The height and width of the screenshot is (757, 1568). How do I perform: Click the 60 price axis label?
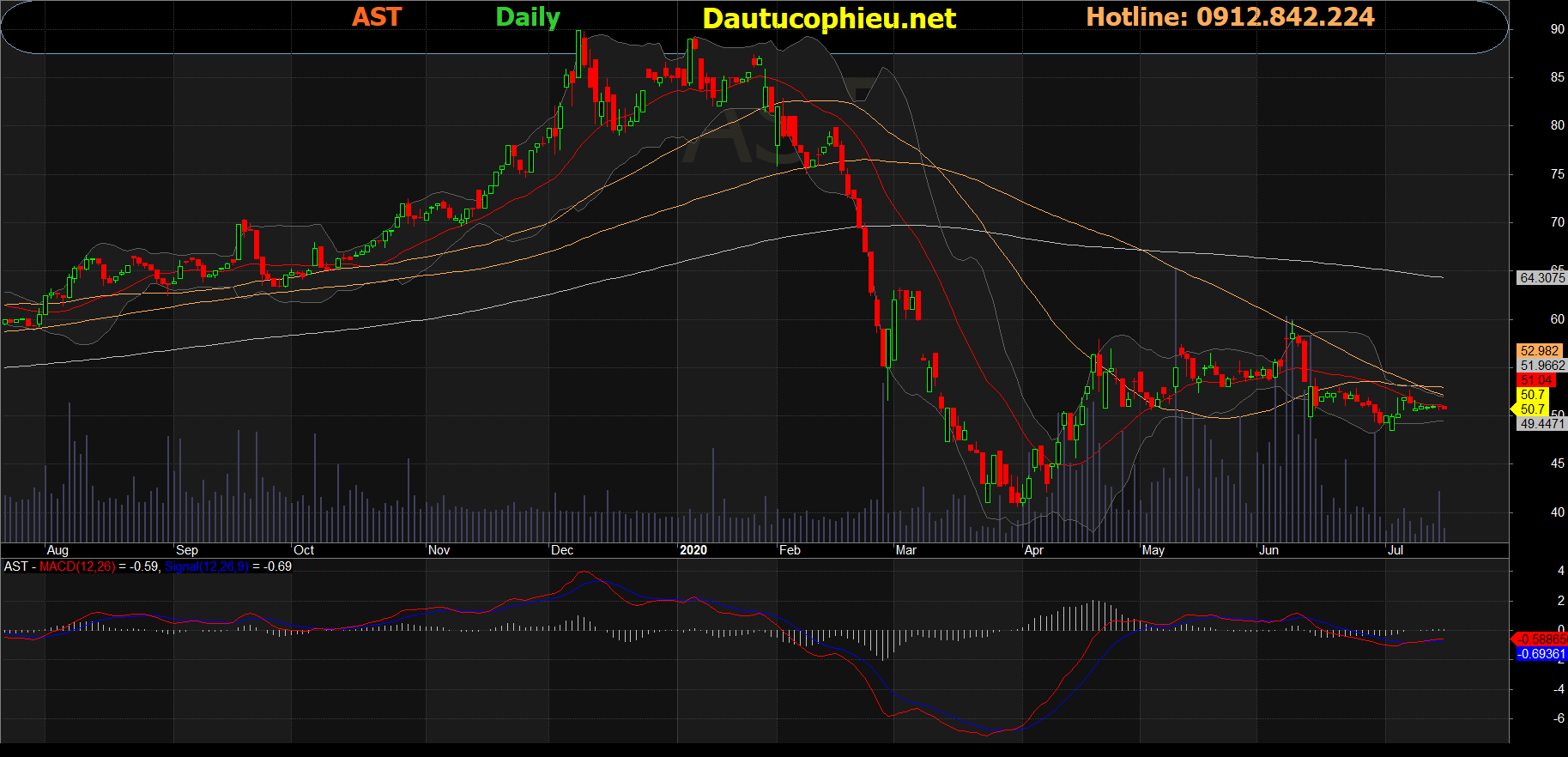pyautogui.click(x=1557, y=319)
